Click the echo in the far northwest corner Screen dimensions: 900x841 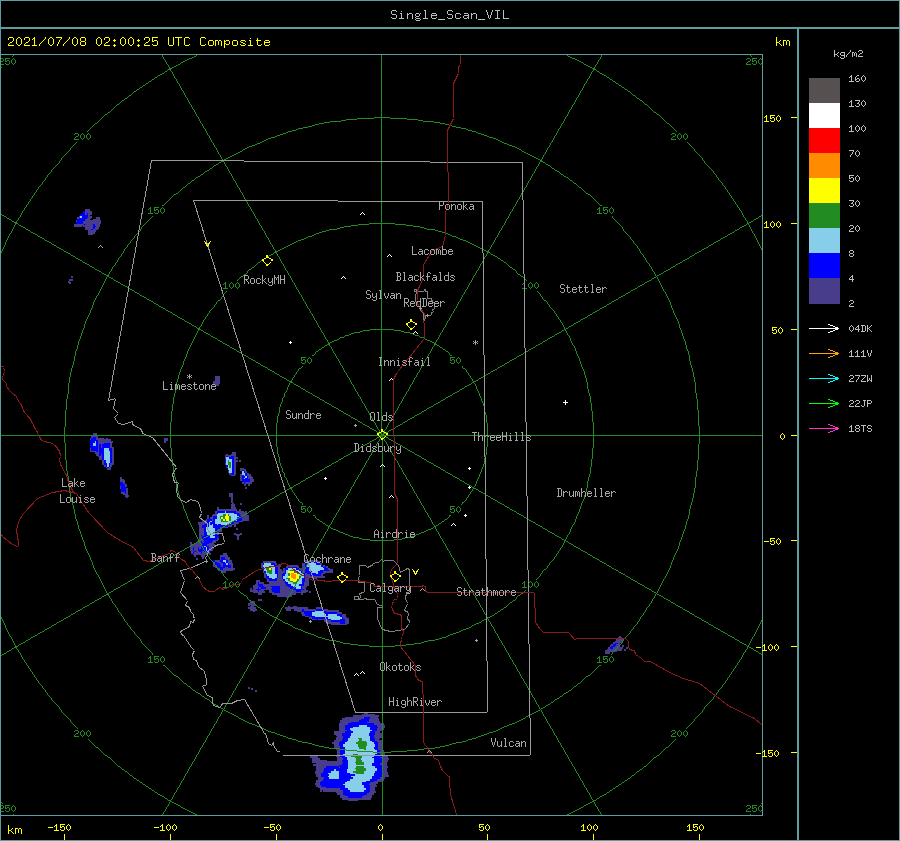[x=88, y=222]
